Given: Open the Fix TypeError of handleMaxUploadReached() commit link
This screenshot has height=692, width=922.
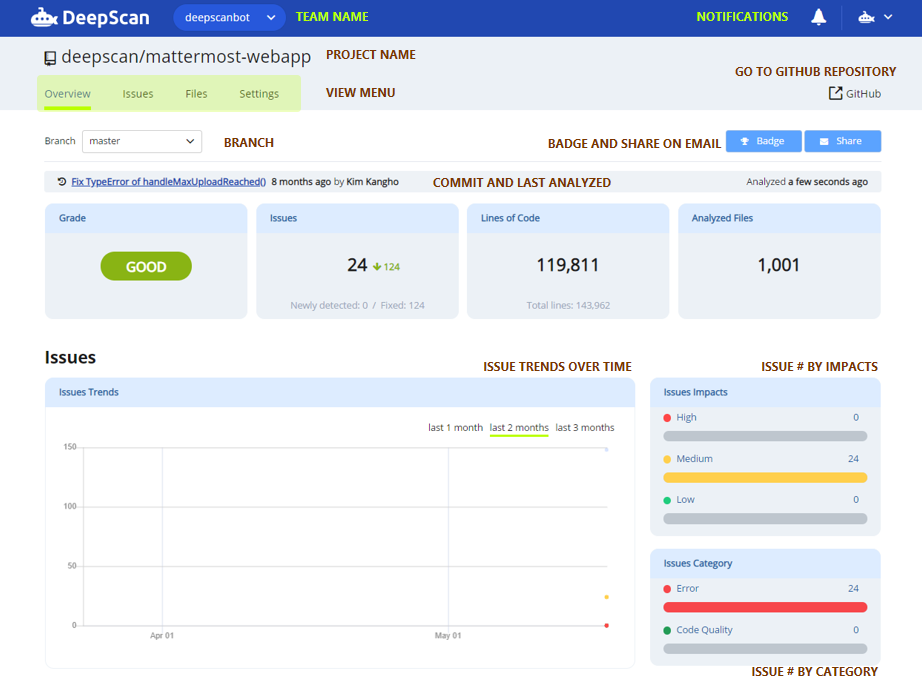Looking at the screenshot, I should coord(169,182).
